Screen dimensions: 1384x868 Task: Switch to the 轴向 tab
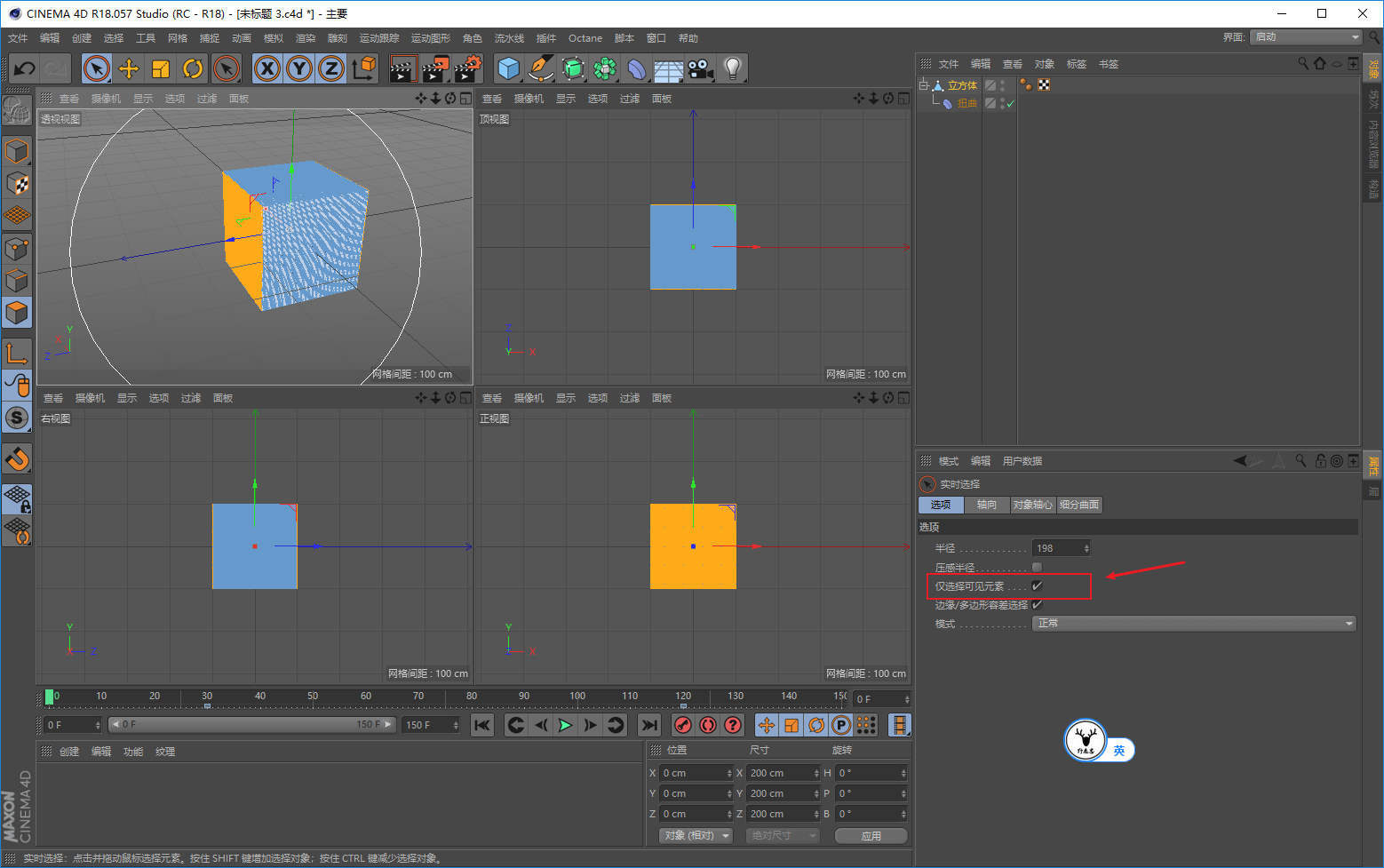987,505
